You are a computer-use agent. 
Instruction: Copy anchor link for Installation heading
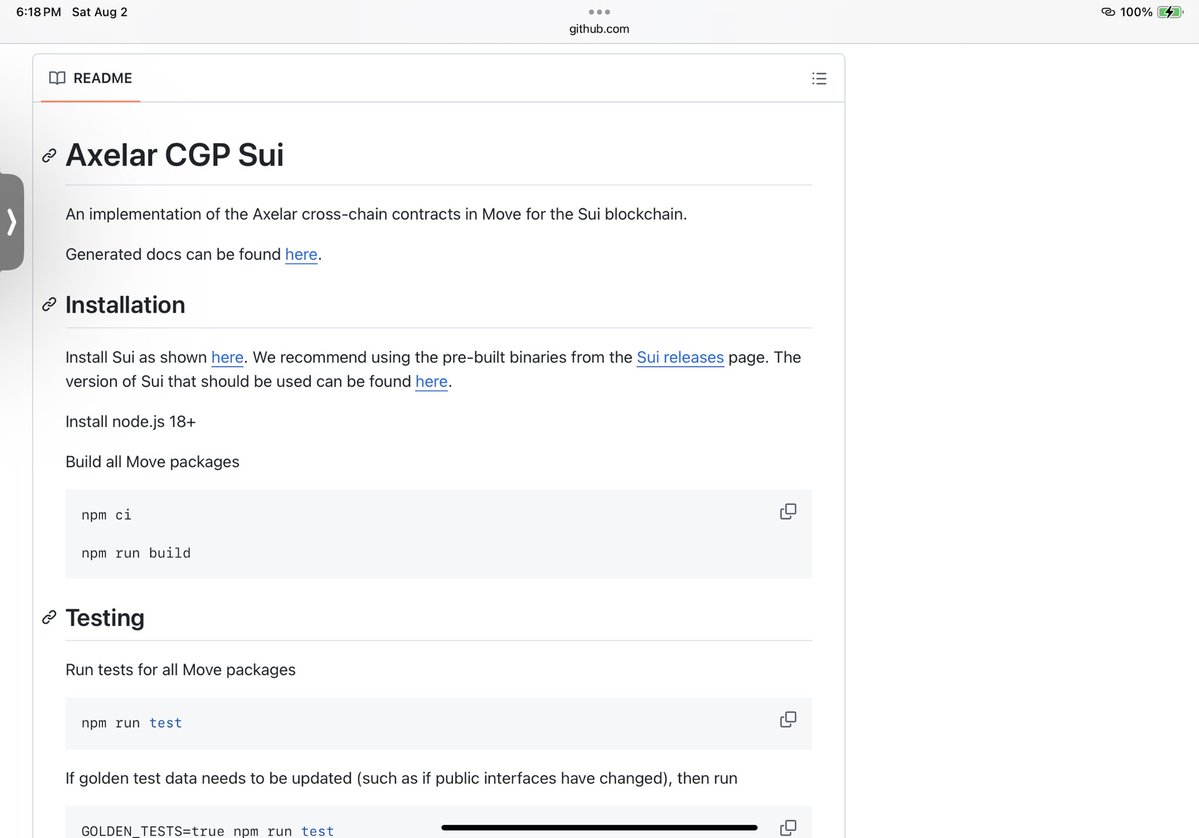click(49, 305)
